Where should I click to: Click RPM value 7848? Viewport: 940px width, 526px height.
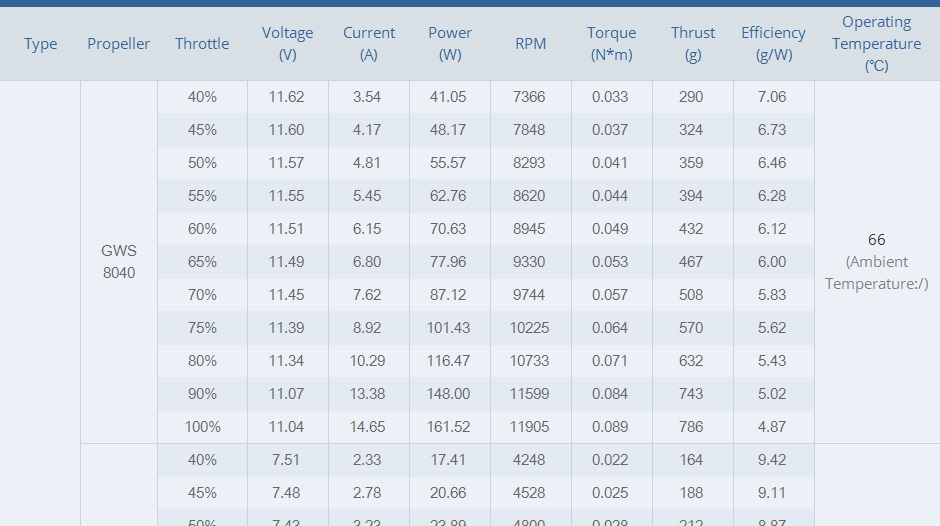529,130
